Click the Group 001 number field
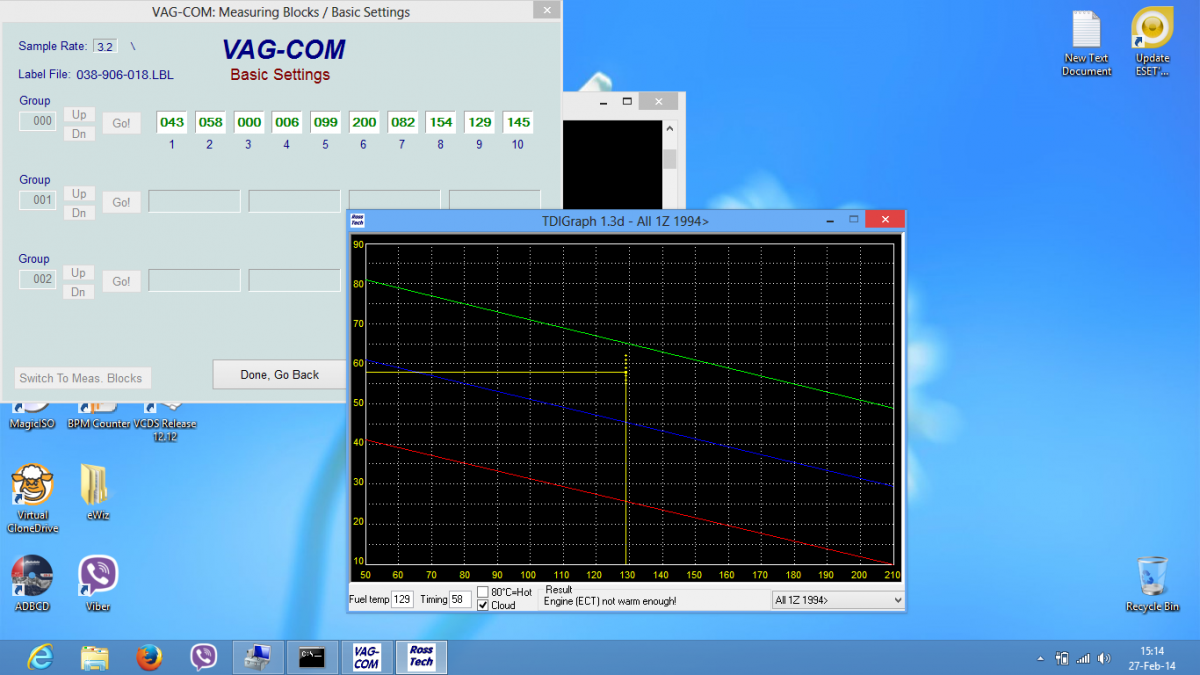The width and height of the screenshot is (1200, 675). [x=38, y=200]
